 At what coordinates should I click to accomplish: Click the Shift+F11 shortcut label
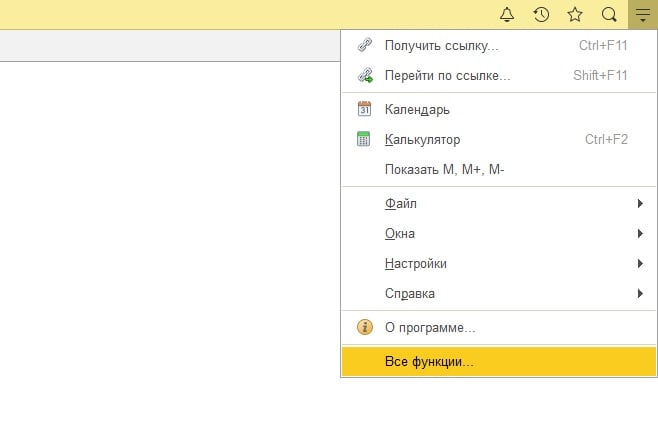601,75
